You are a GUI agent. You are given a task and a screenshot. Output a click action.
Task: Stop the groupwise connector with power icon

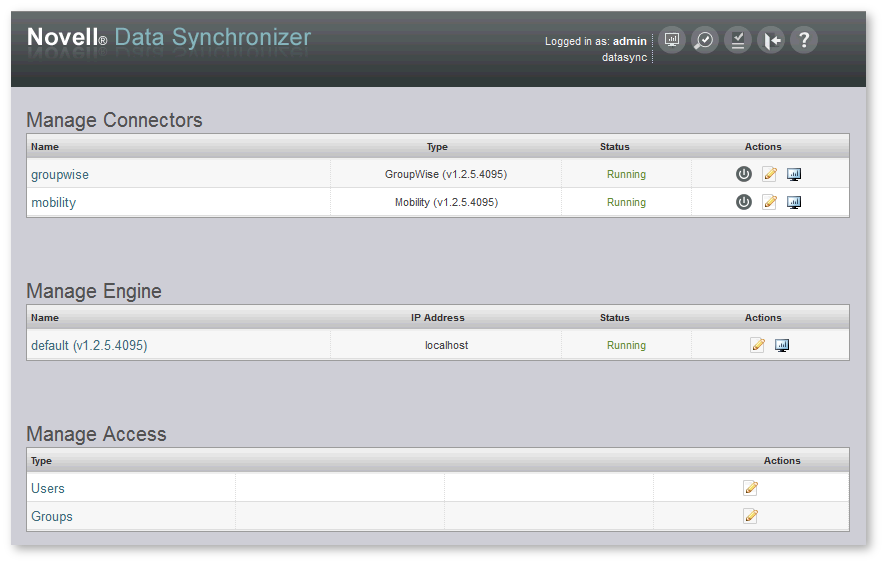pyautogui.click(x=744, y=174)
